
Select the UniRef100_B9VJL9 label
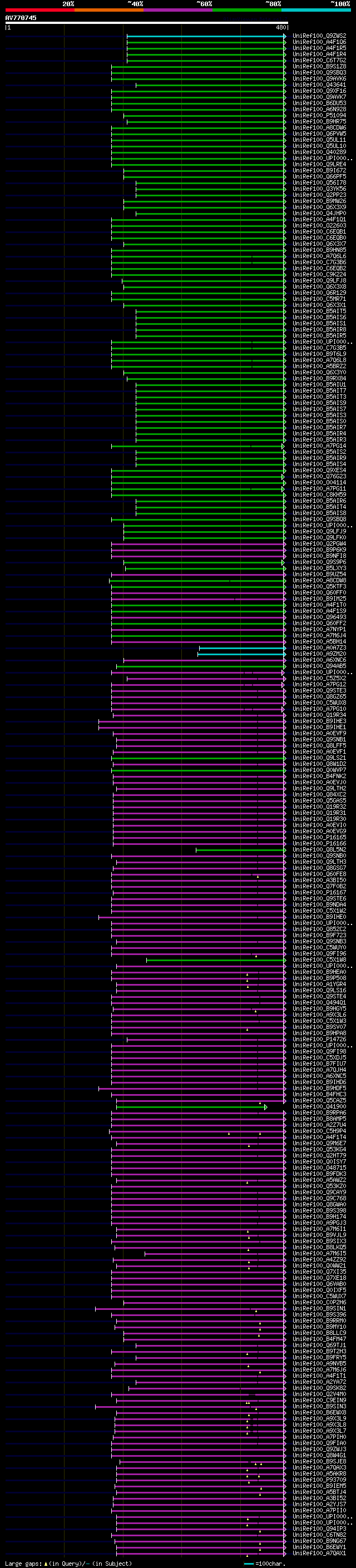(x=319, y=1235)
